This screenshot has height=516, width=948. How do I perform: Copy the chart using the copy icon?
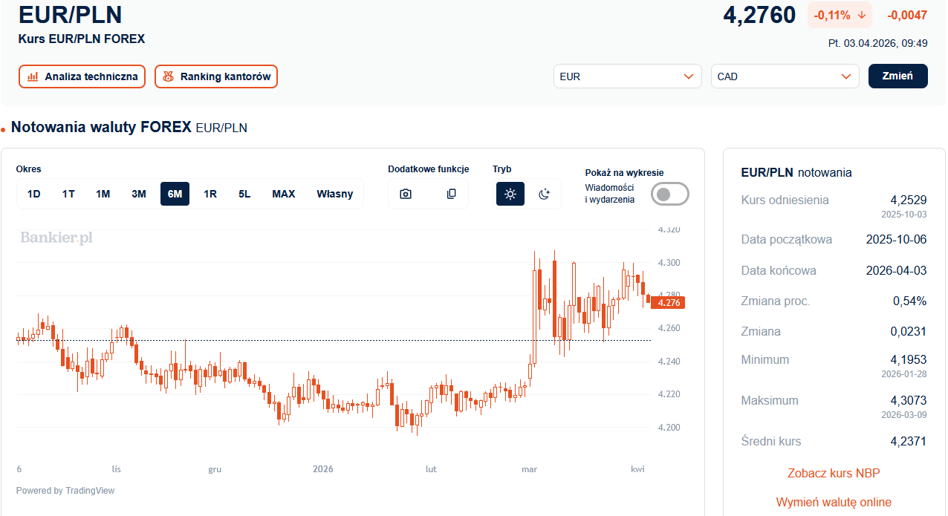(451, 194)
